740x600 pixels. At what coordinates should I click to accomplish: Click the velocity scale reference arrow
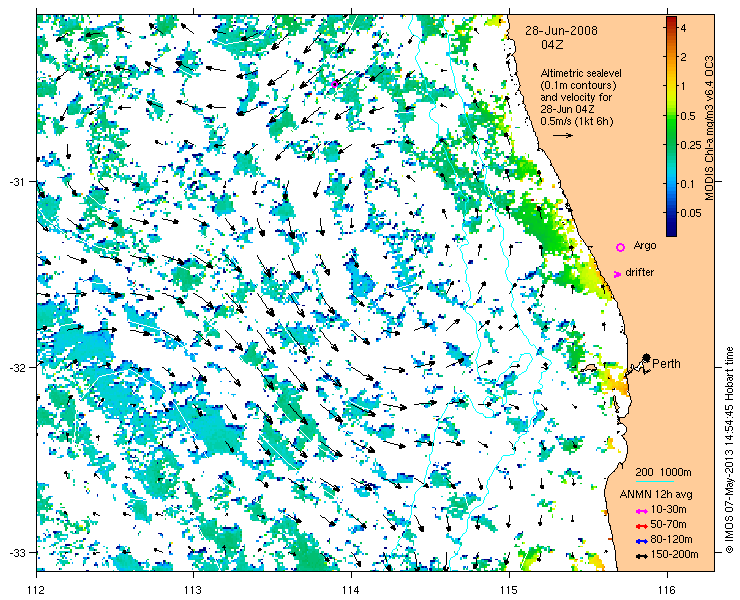[563, 135]
